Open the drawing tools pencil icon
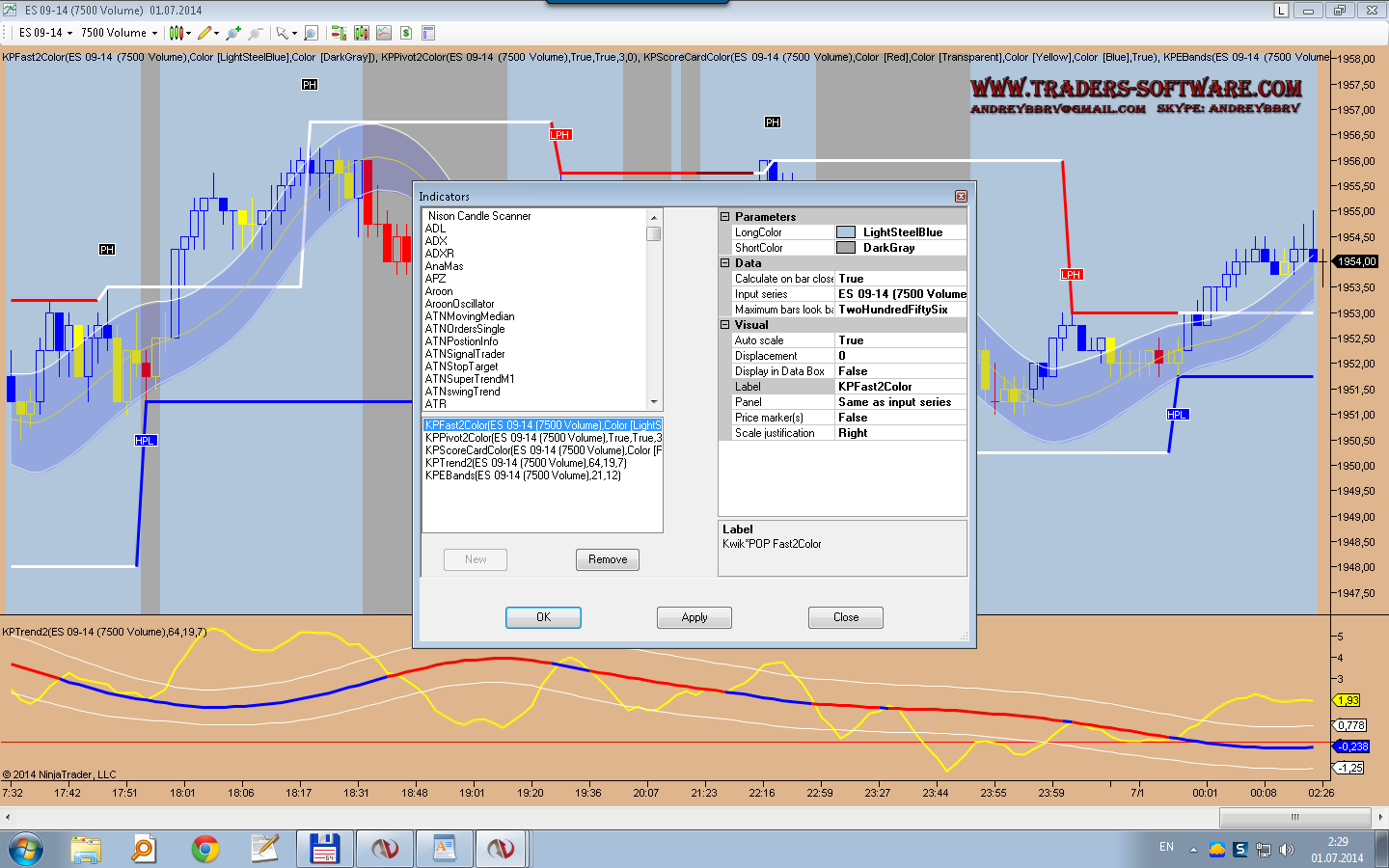The width and height of the screenshot is (1389, 868). coord(204,33)
